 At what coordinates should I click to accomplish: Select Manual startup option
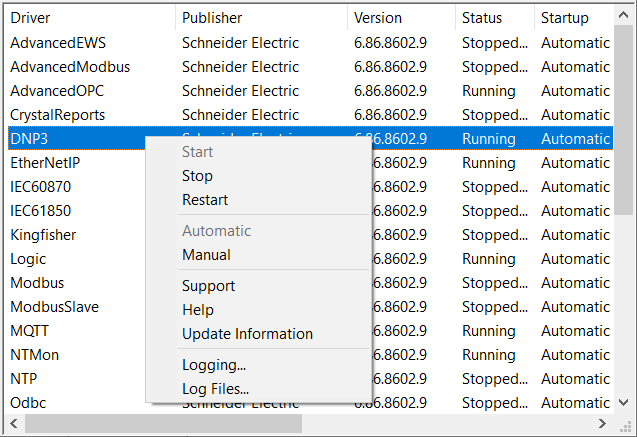point(206,255)
